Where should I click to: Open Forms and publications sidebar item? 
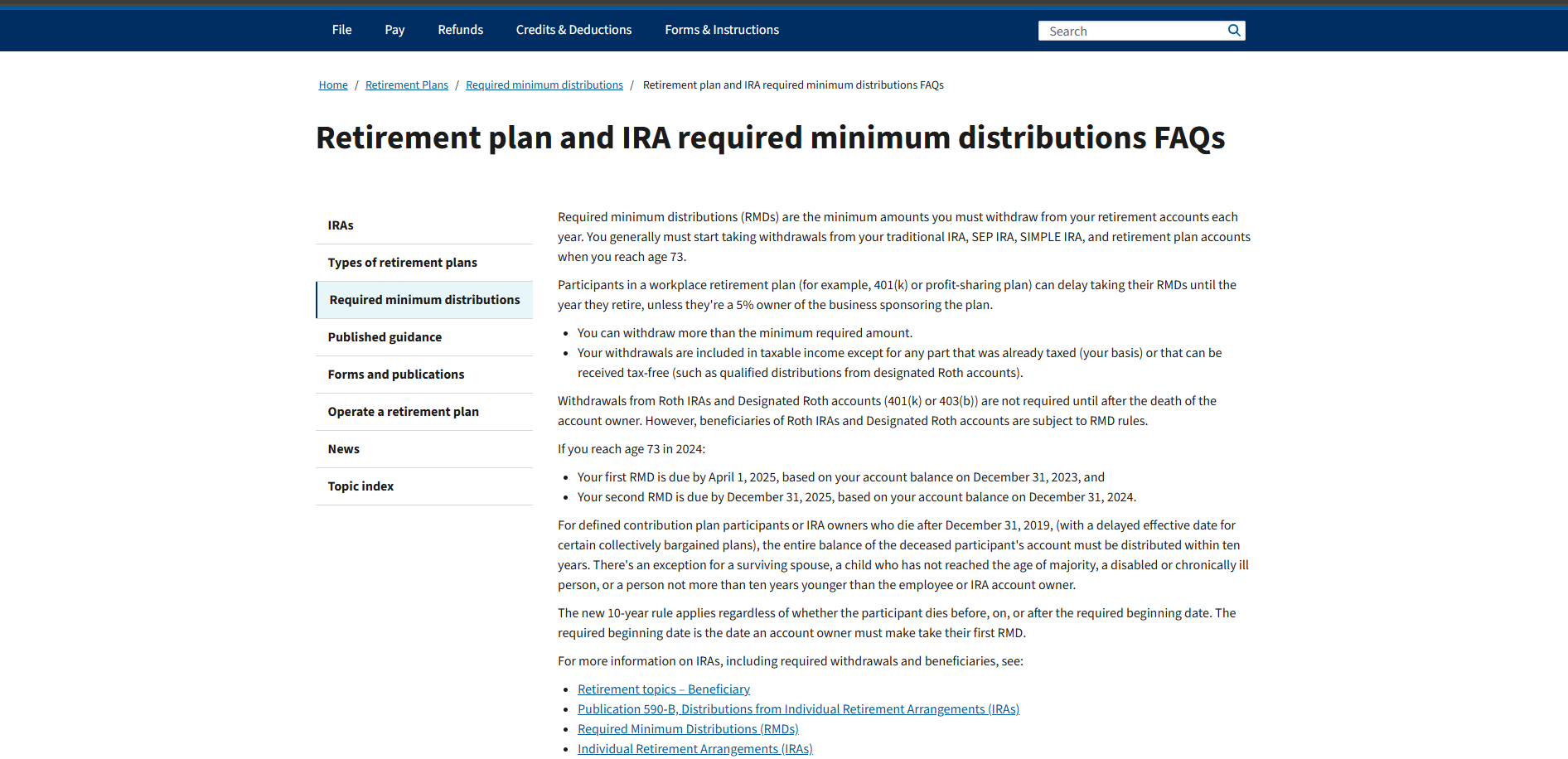tap(395, 375)
